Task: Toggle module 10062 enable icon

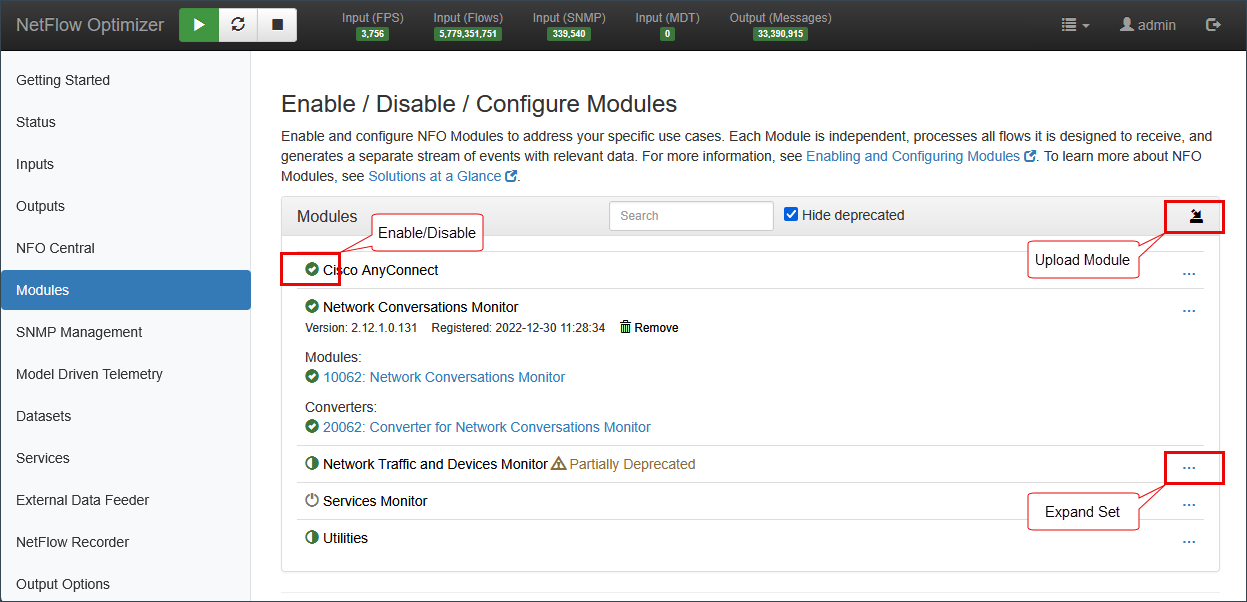Action: (x=311, y=377)
